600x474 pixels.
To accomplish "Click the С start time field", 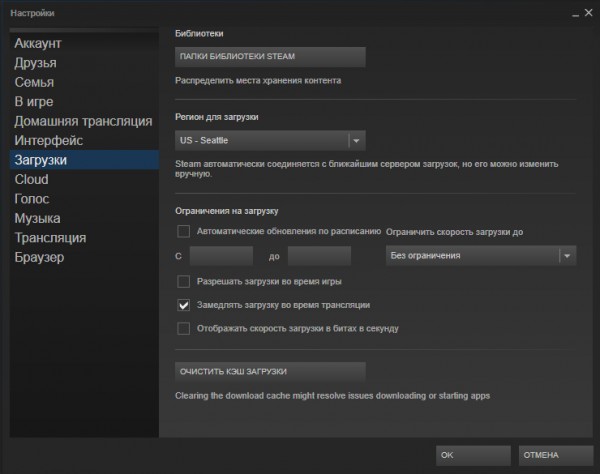I will point(221,256).
